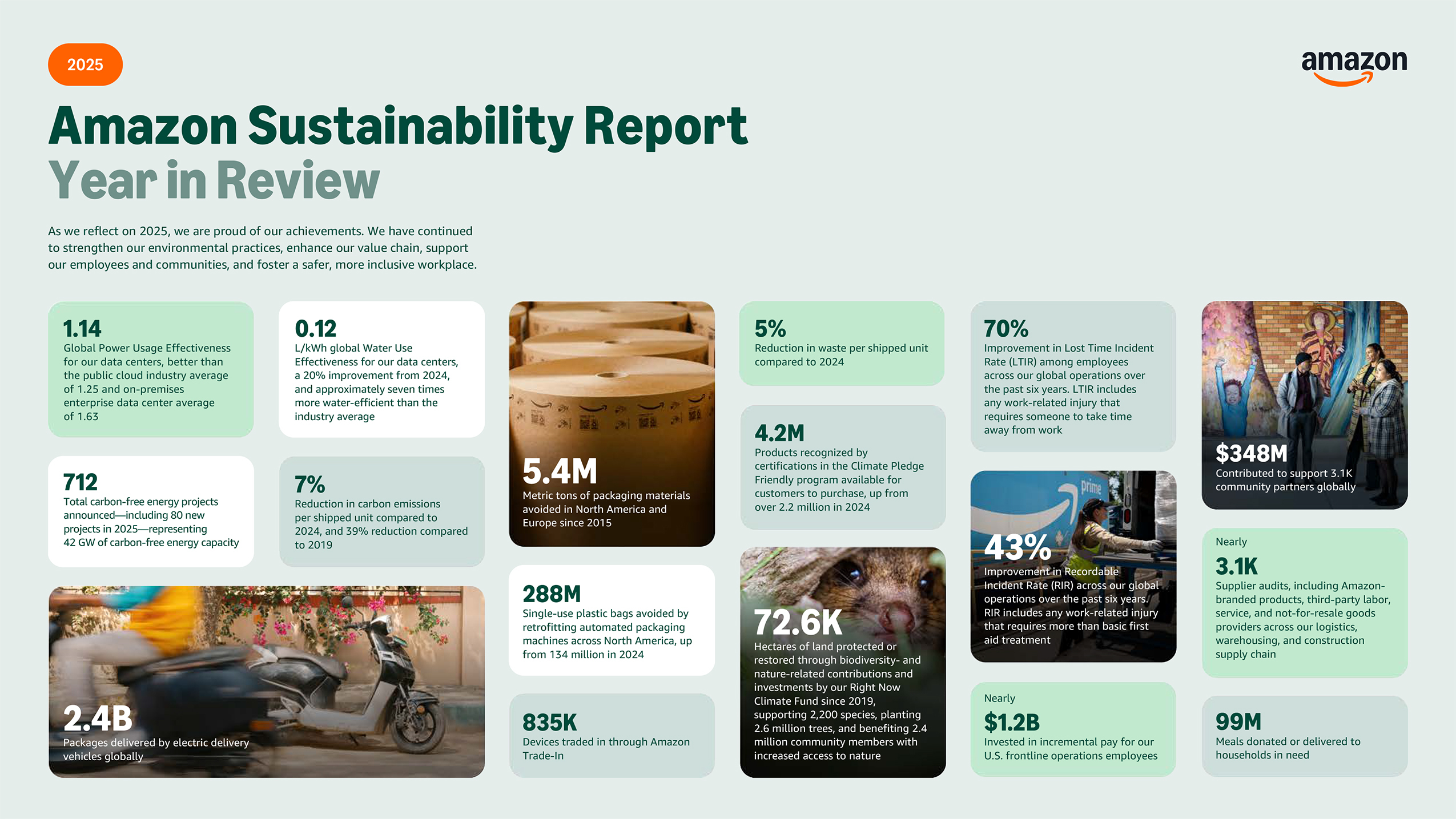Open the 2.4B electric delivery scooter photo
Screen dimensions: 1456x819
point(267,681)
